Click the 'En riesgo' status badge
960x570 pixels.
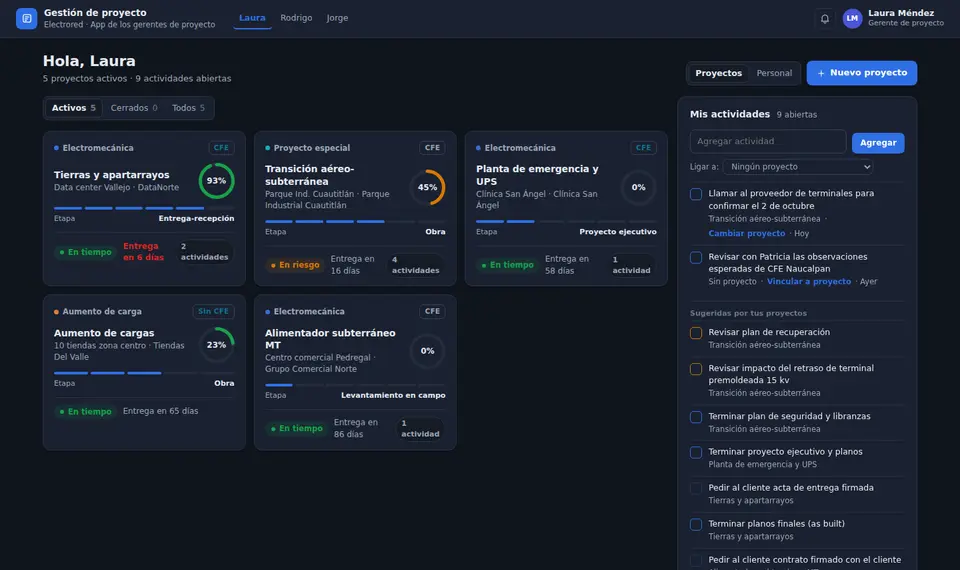(295, 265)
